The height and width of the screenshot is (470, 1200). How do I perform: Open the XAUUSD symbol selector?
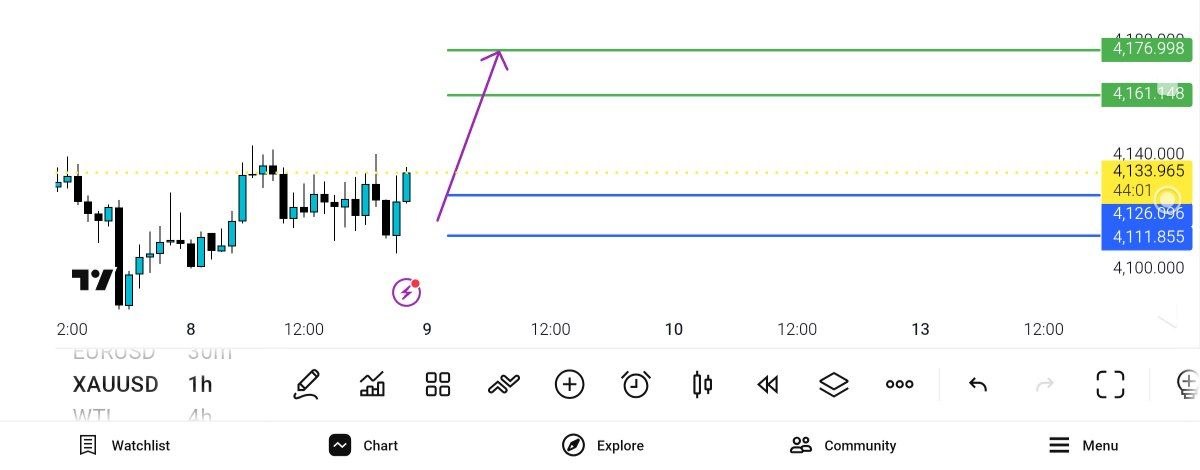tap(116, 385)
